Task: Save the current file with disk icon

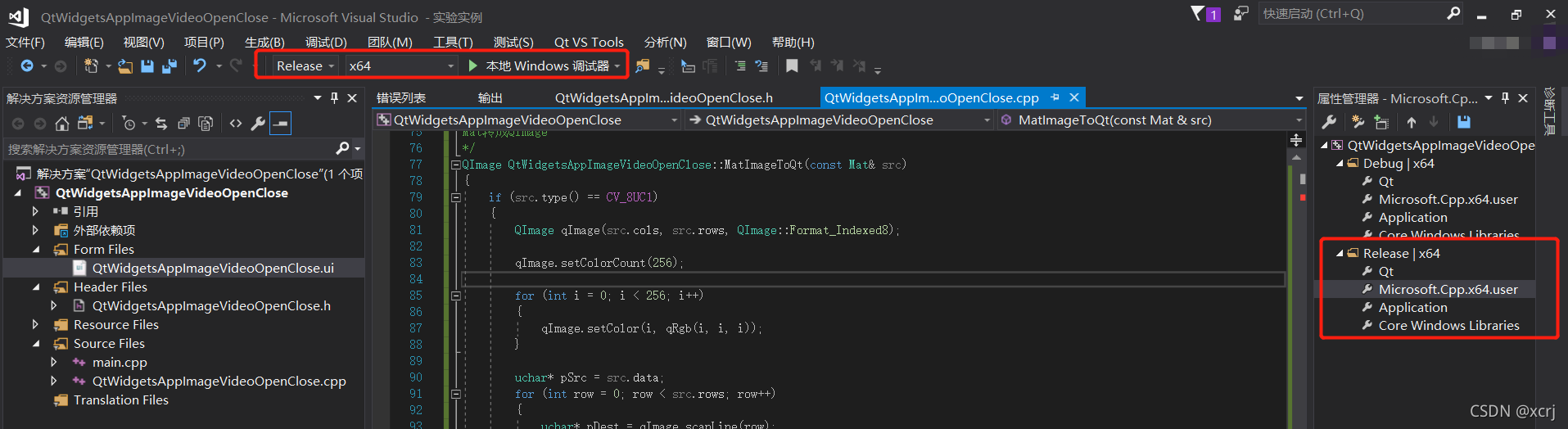Action: click(x=147, y=65)
